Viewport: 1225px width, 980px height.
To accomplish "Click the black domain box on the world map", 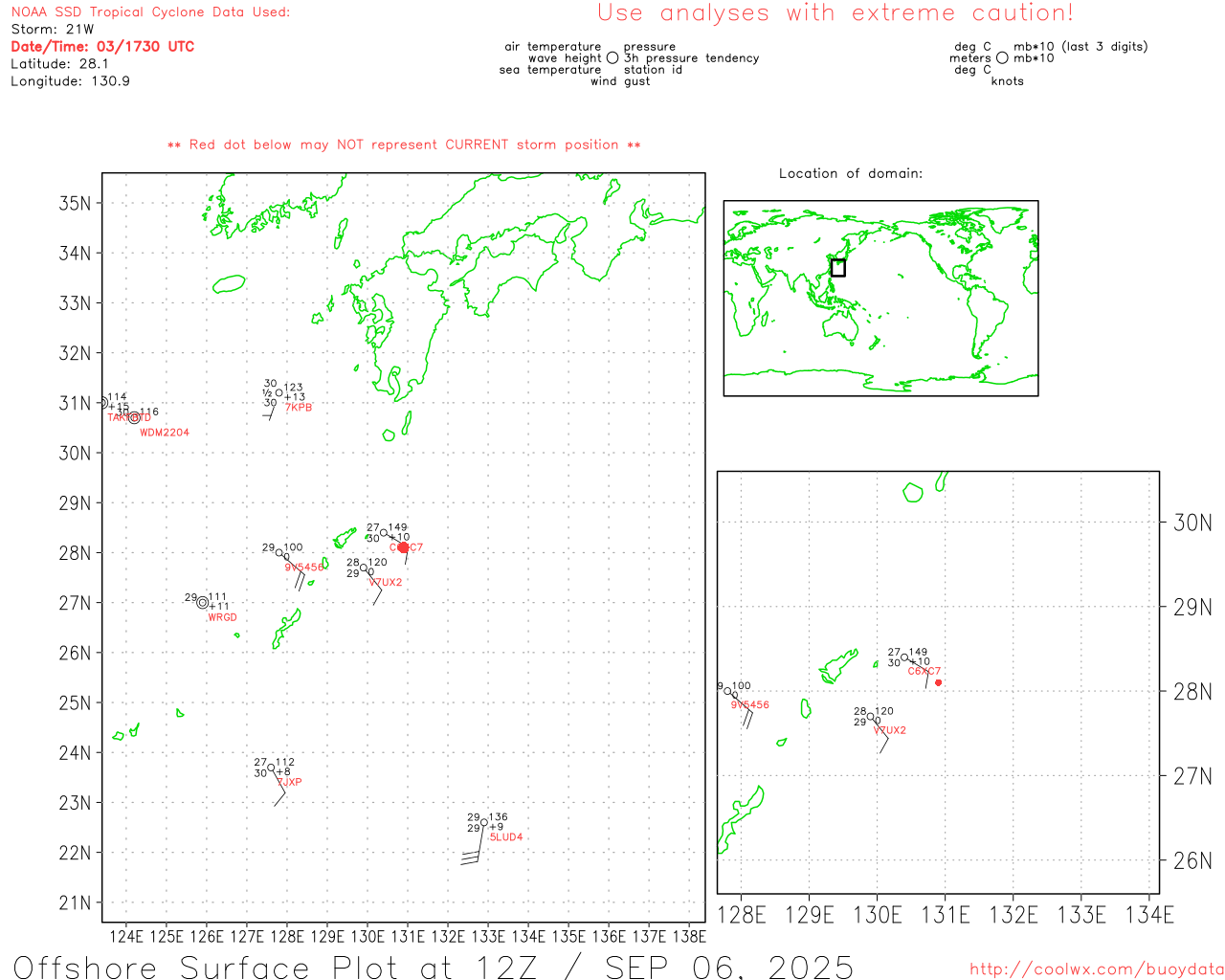I will tap(838, 268).
